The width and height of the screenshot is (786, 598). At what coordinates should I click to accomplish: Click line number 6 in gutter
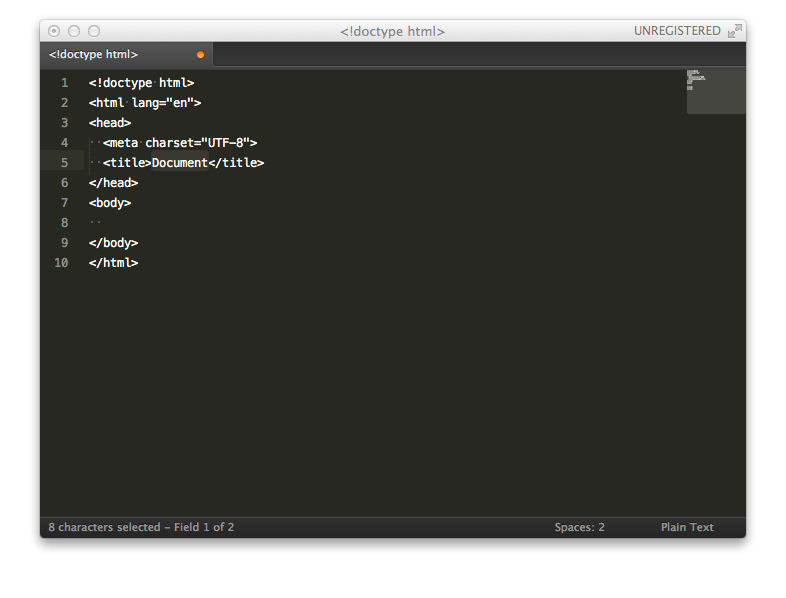click(64, 183)
